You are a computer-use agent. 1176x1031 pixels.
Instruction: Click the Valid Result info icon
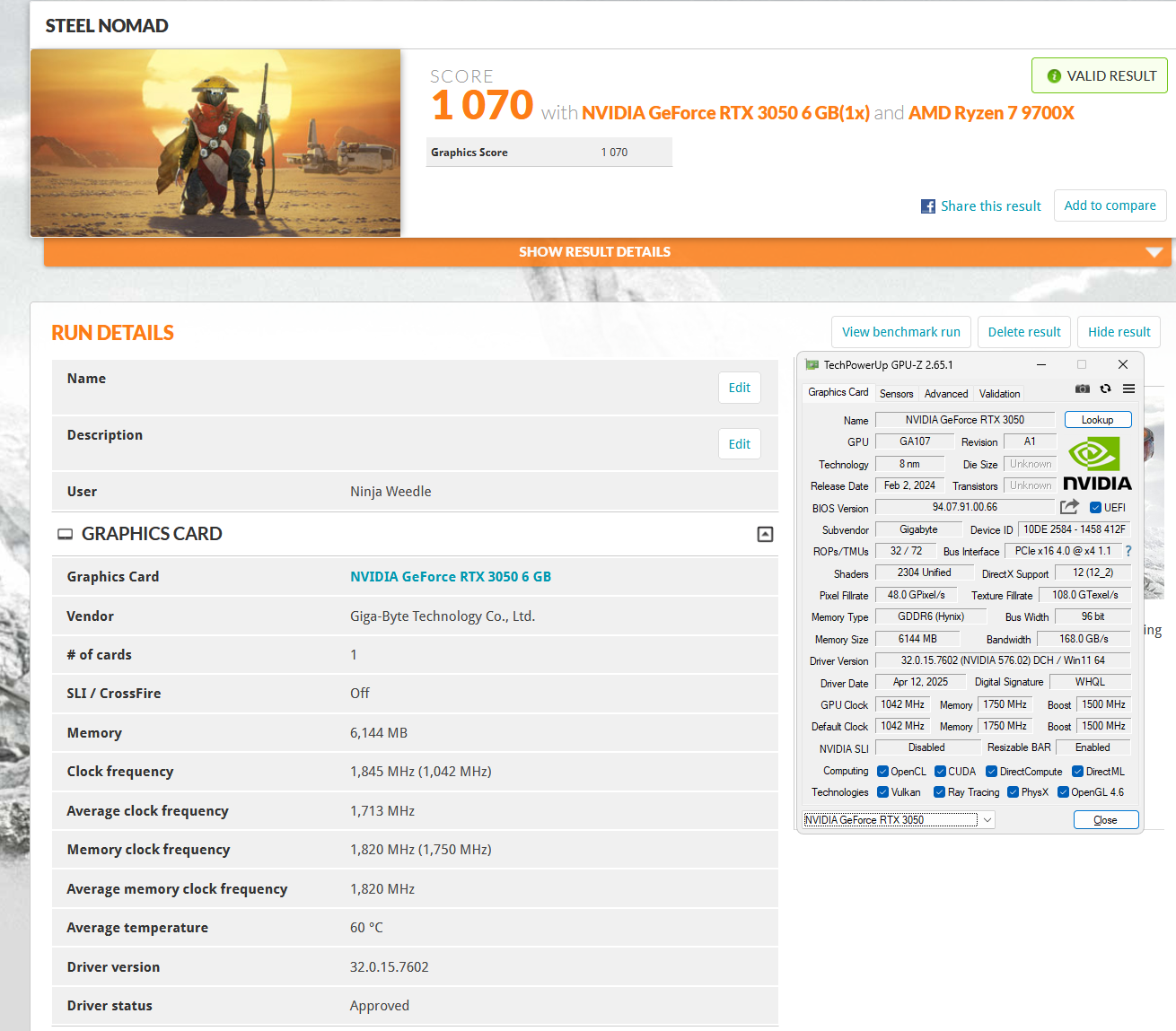(1054, 76)
